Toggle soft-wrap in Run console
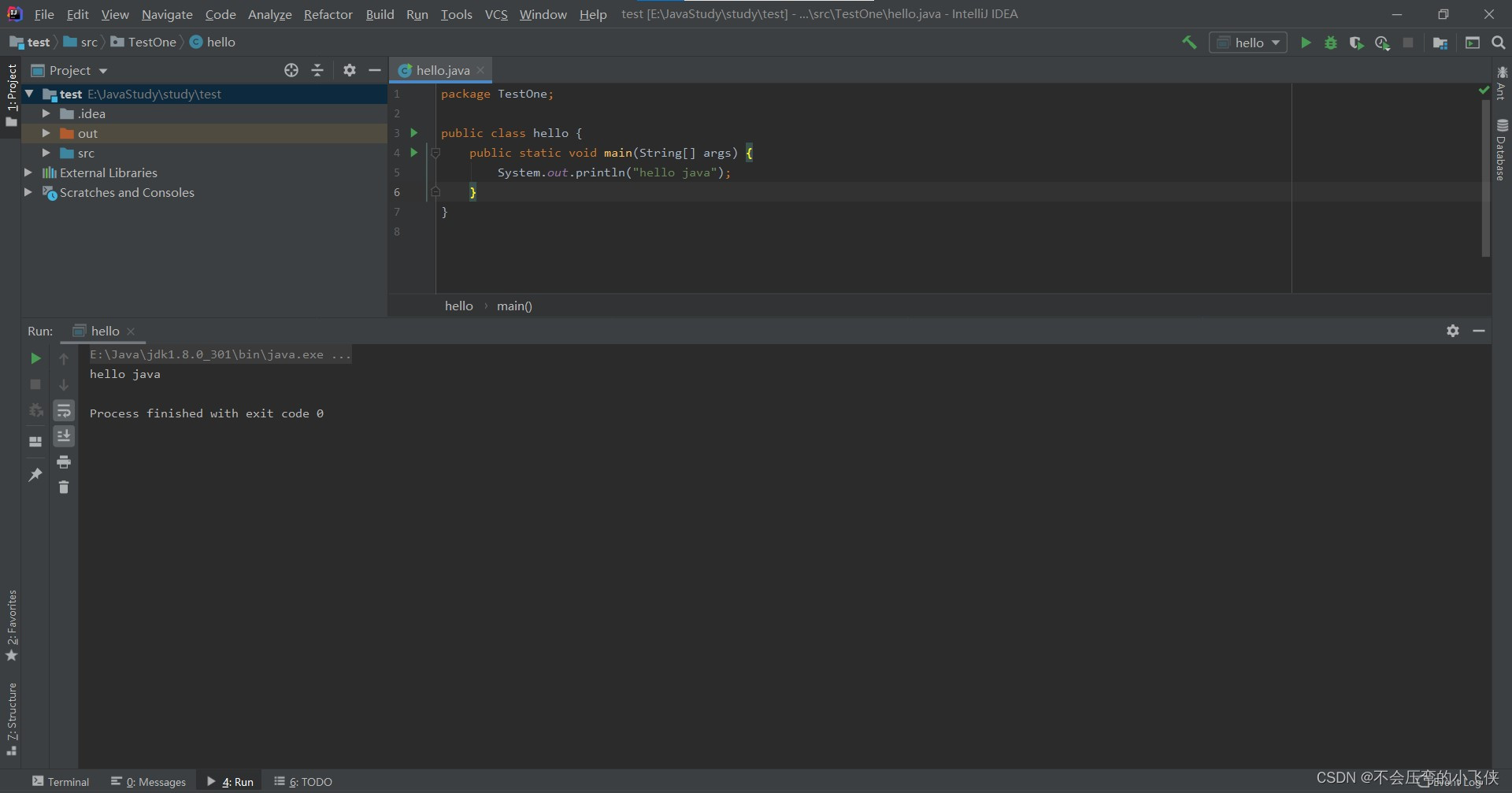1512x793 pixels. click(64, 410)
